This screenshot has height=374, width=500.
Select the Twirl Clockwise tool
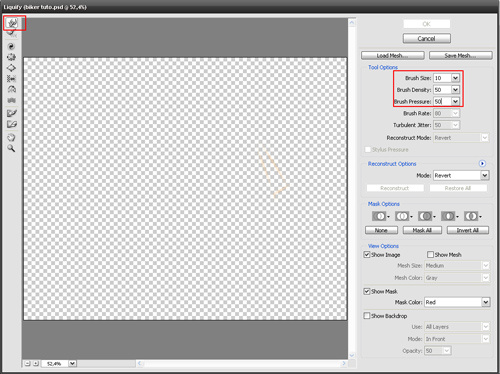click(11, 46)
